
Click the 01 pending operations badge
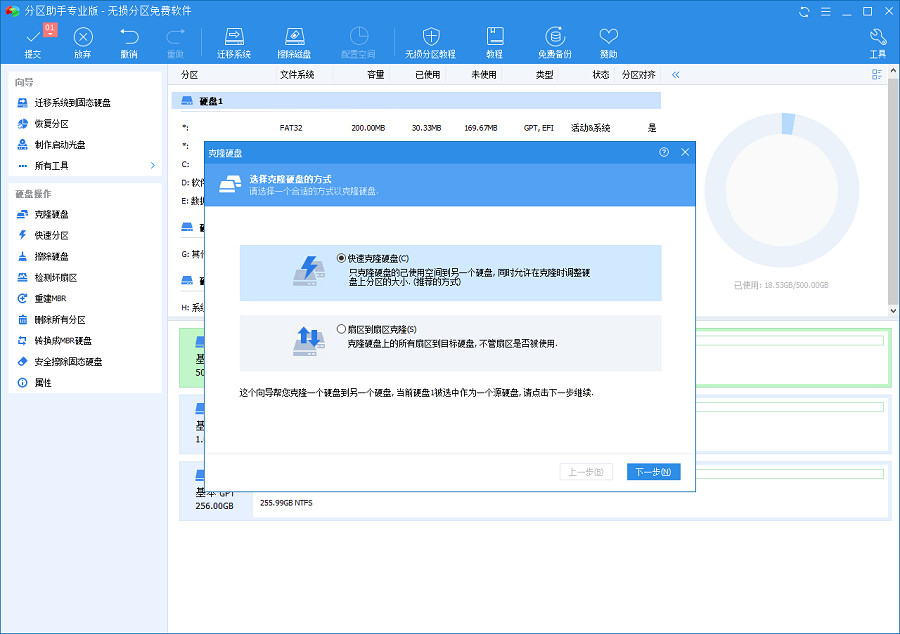(x=50, y=29)
